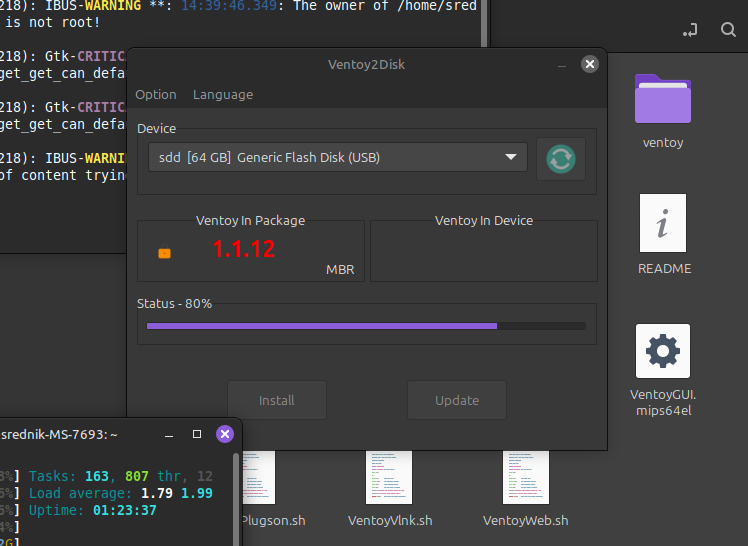The width and height of the screenshot is (748, 546).
Task: Click the Tasks: 163 text in htop
Action: tap(69, 476)
